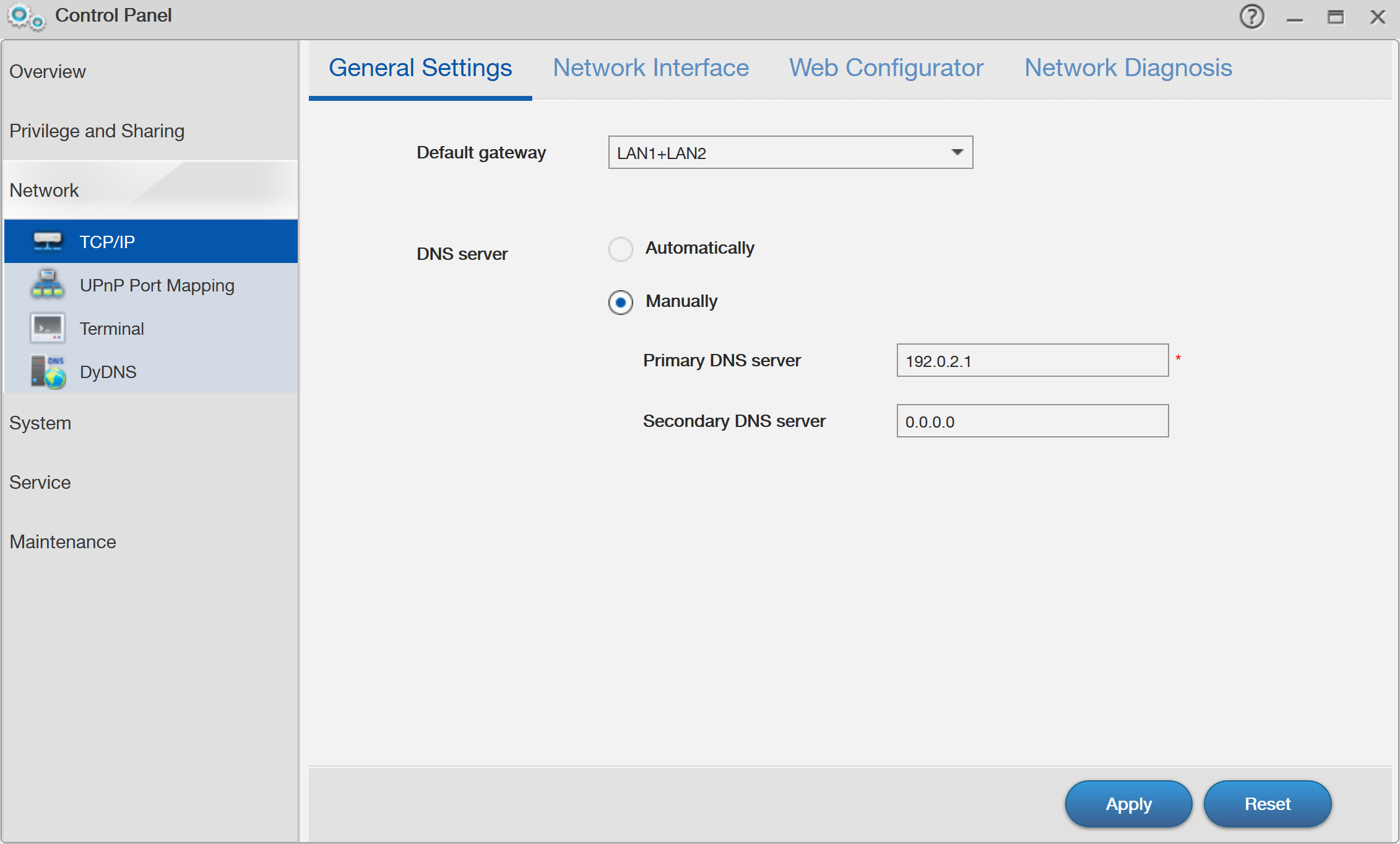Select Manually for DNS server
Image resolution: width=1400 pixels, height=844 pixels.
(618, 302)
